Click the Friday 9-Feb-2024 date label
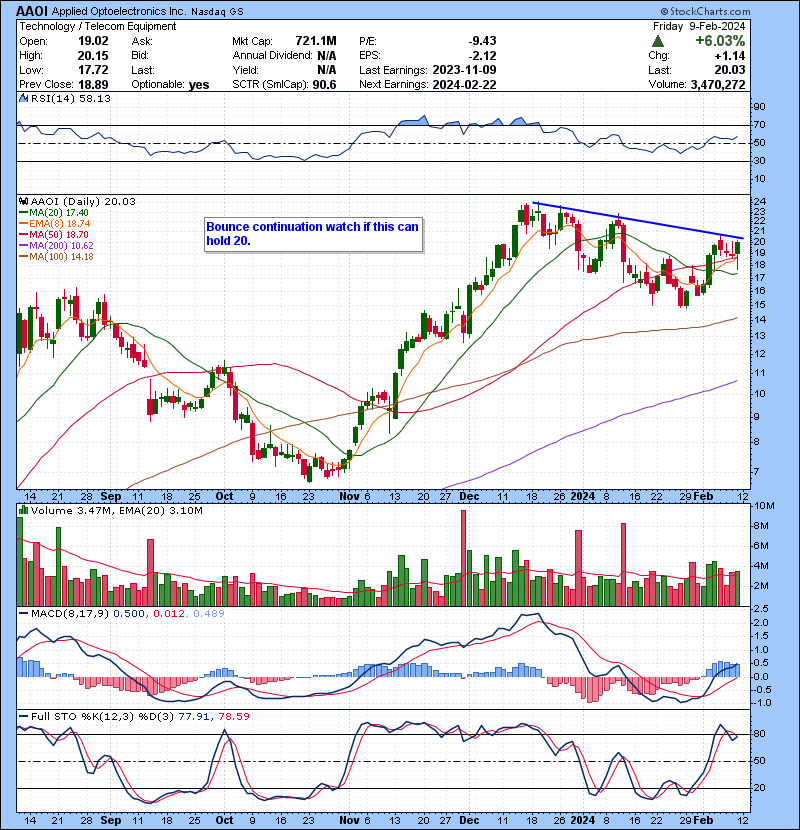This screenshot has width=800, height=830. point(699,26)
